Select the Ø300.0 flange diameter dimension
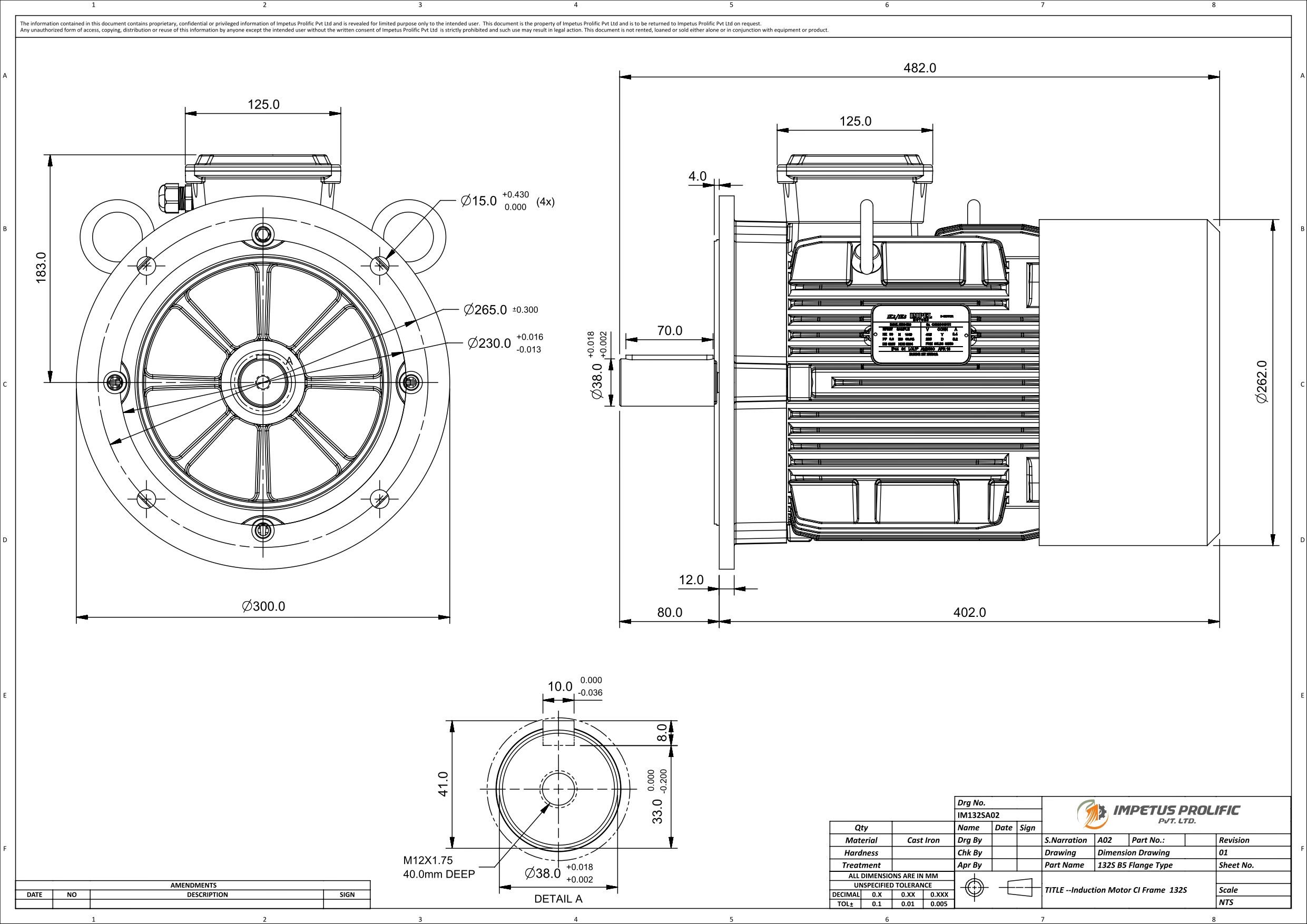The width and height of the screenshot is (1307, 924). pos(263,606)
